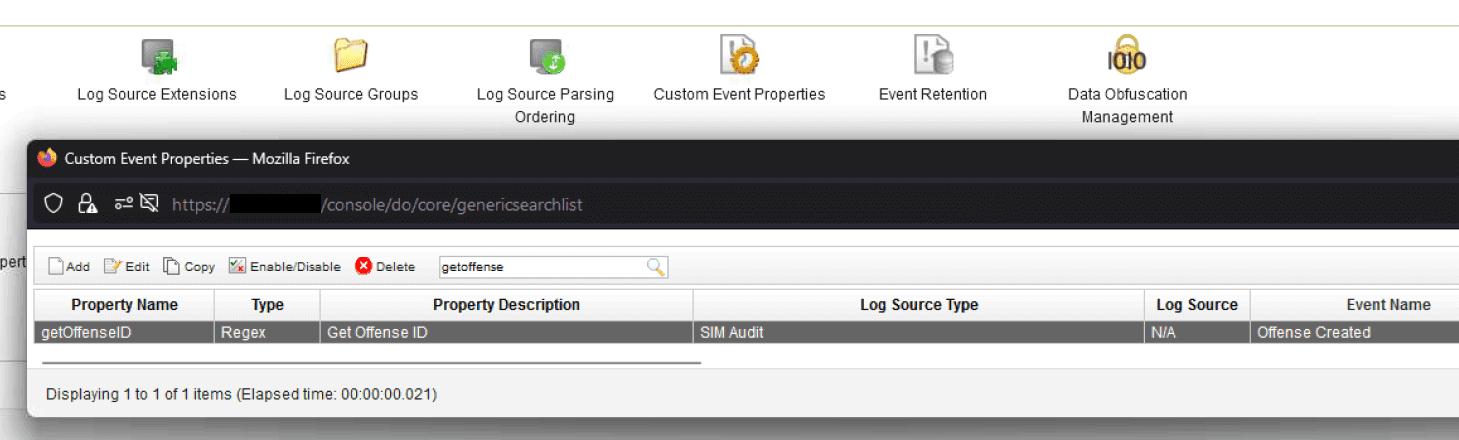
Task: Click the shield tracking protection icon
Action: [54, 204]
